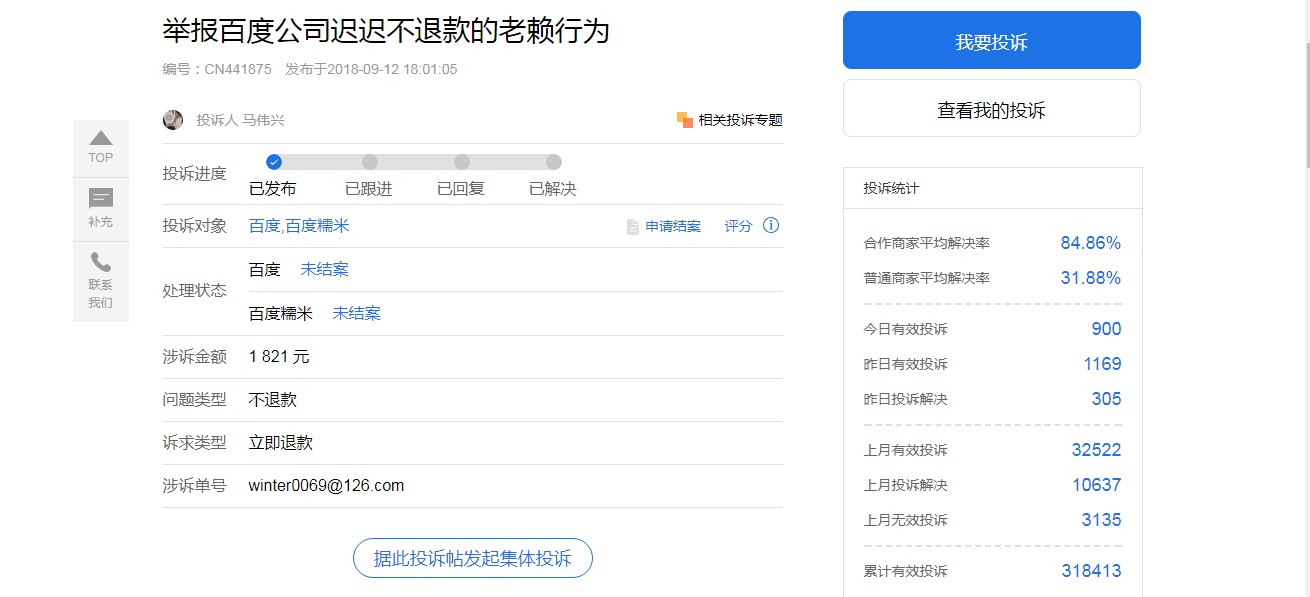1310x597 pixels.
Task: Click last month's valid complaints 32522
Action: coord(1096,450)
